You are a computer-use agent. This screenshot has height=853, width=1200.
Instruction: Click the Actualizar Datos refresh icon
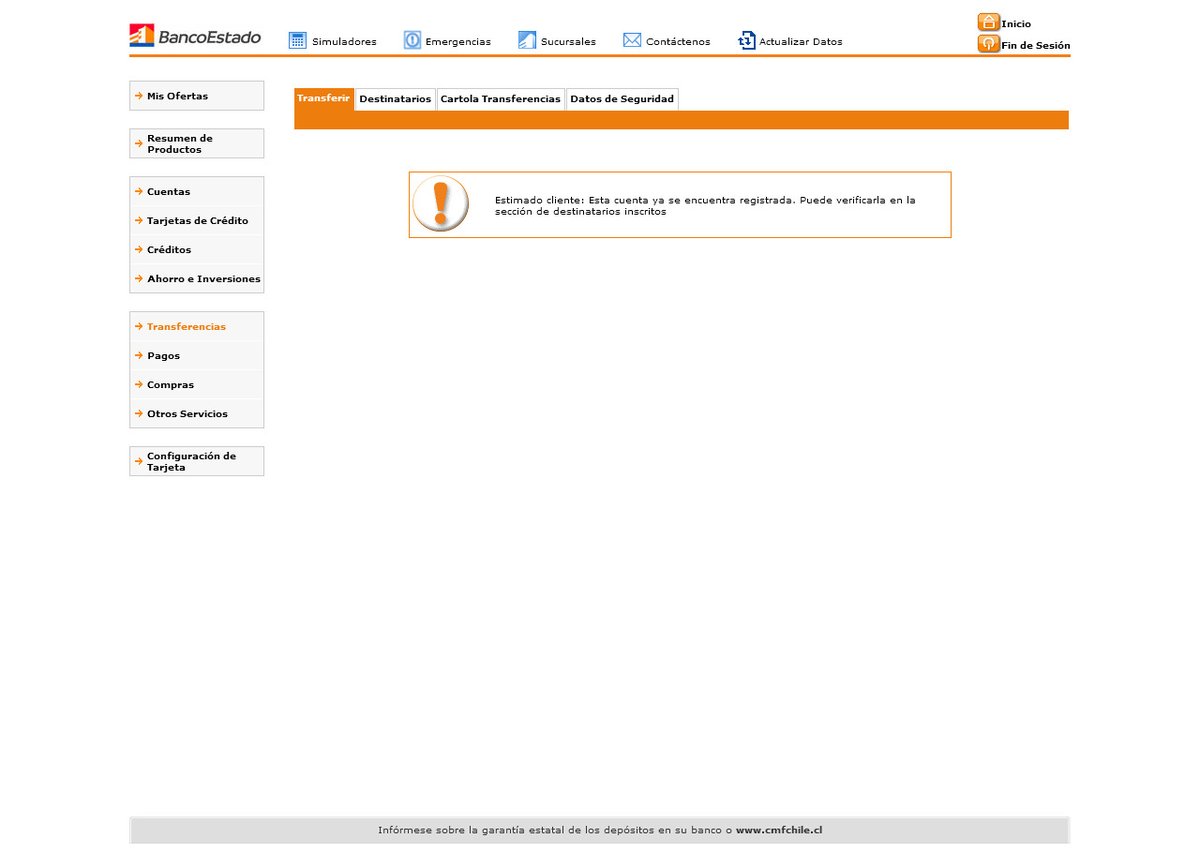[x=747, y=40]
